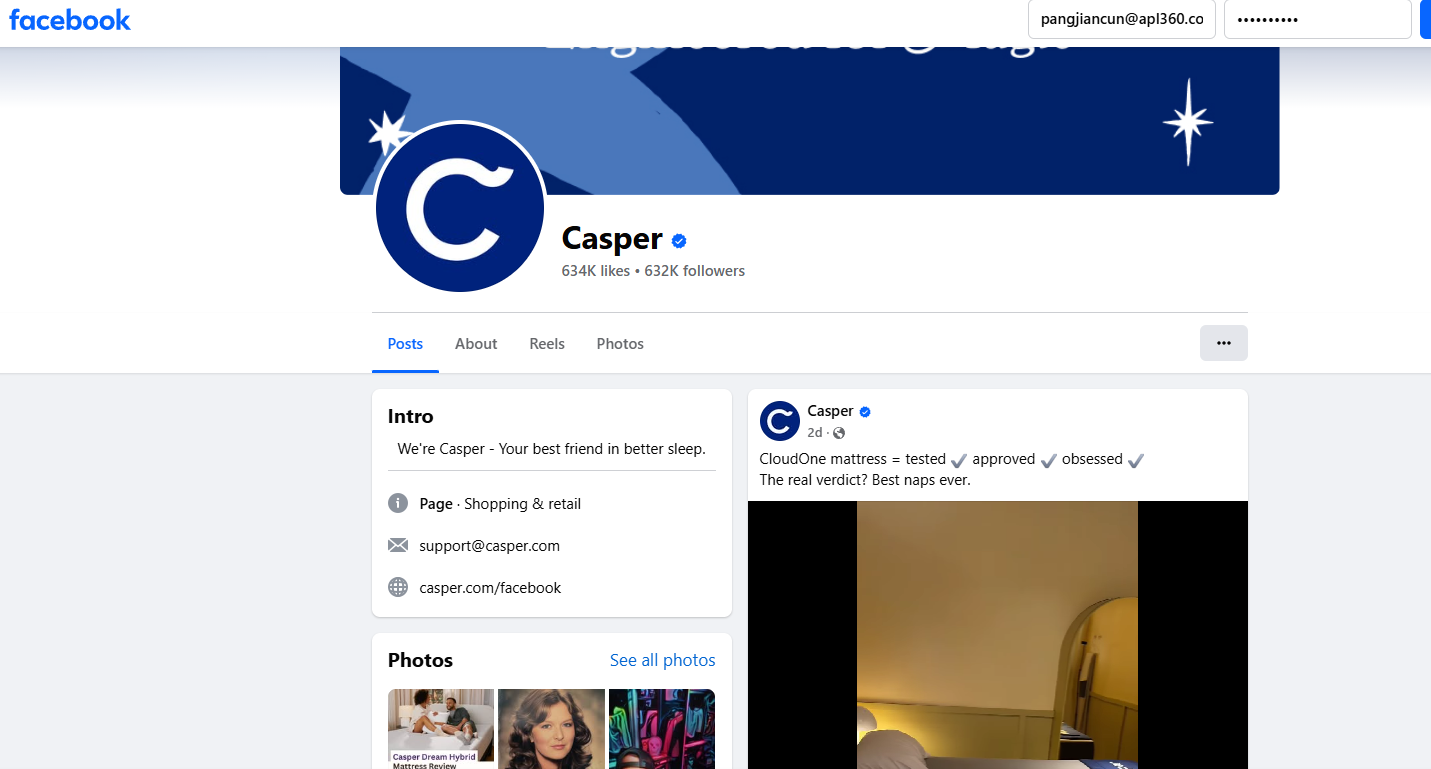This screenshot has height=769, width=1431.
Task: Click the globe icon next to casper.com/facebook
Action: (x=398, y=587)
